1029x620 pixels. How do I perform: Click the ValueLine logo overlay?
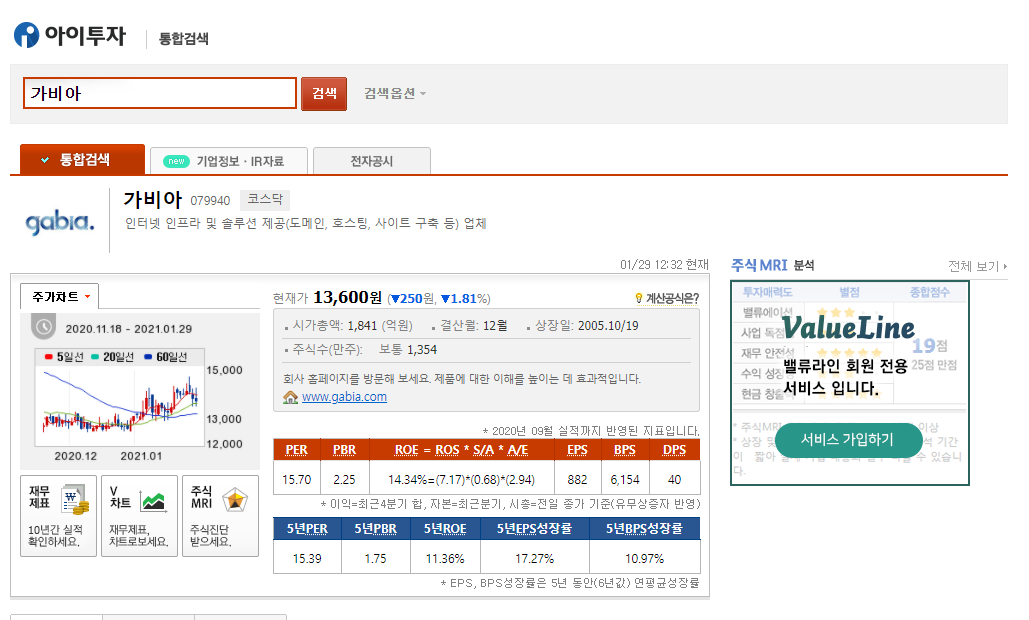848,327
